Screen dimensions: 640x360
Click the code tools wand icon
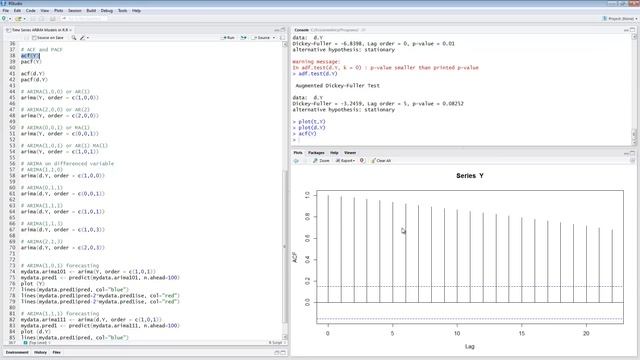tap(82, 38)
